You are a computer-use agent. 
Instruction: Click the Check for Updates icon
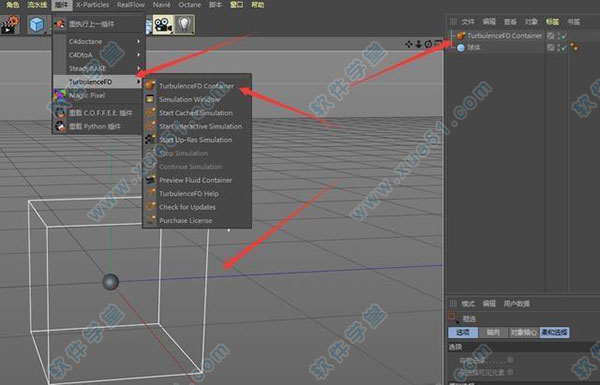click(x=150, y=207)
